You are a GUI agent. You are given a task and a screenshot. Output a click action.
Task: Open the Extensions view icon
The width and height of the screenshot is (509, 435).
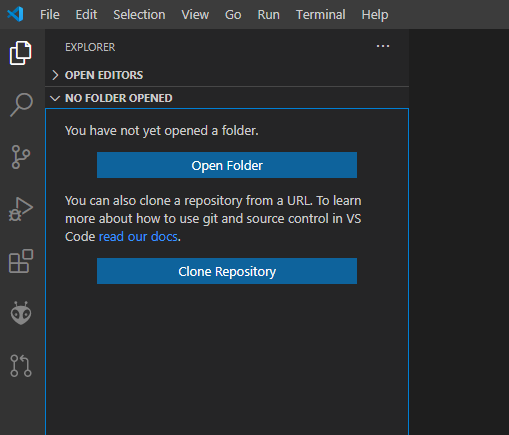pyautogui.click(x=21, y=261)
